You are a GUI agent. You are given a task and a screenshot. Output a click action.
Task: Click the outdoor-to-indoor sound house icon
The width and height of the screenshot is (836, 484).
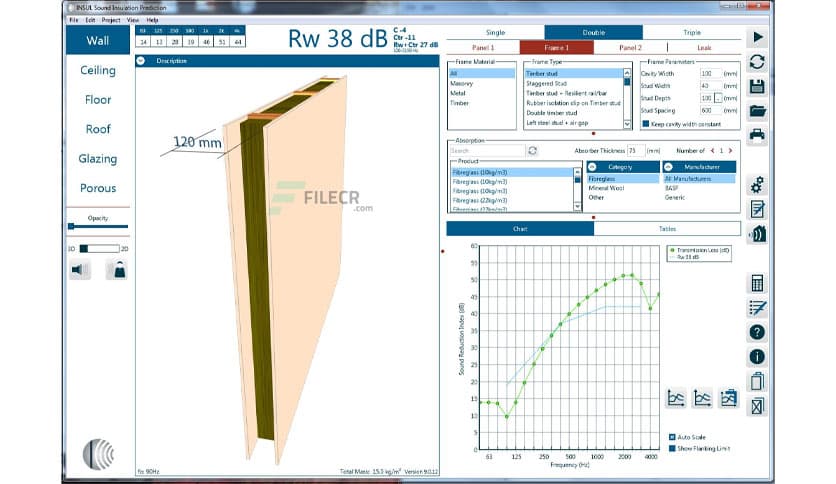(x=758, y=234)
